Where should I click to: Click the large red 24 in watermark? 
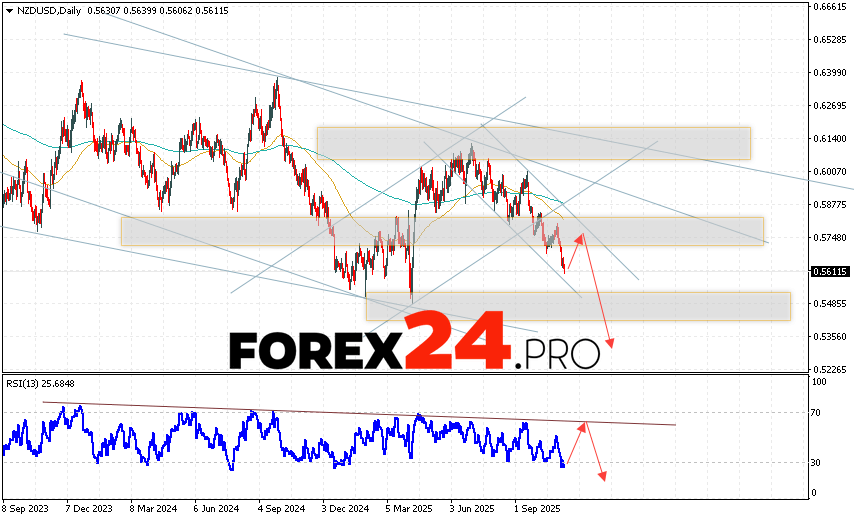pyautogui.click(x=460, y=342)
